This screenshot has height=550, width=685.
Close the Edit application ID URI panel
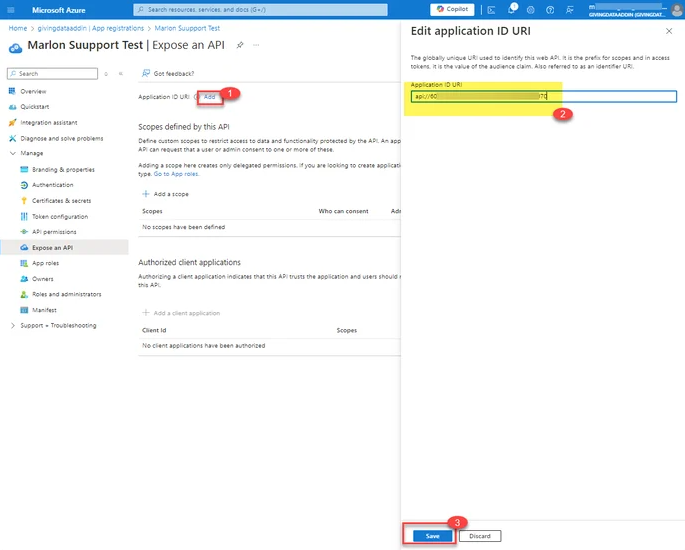click(669, 31)
